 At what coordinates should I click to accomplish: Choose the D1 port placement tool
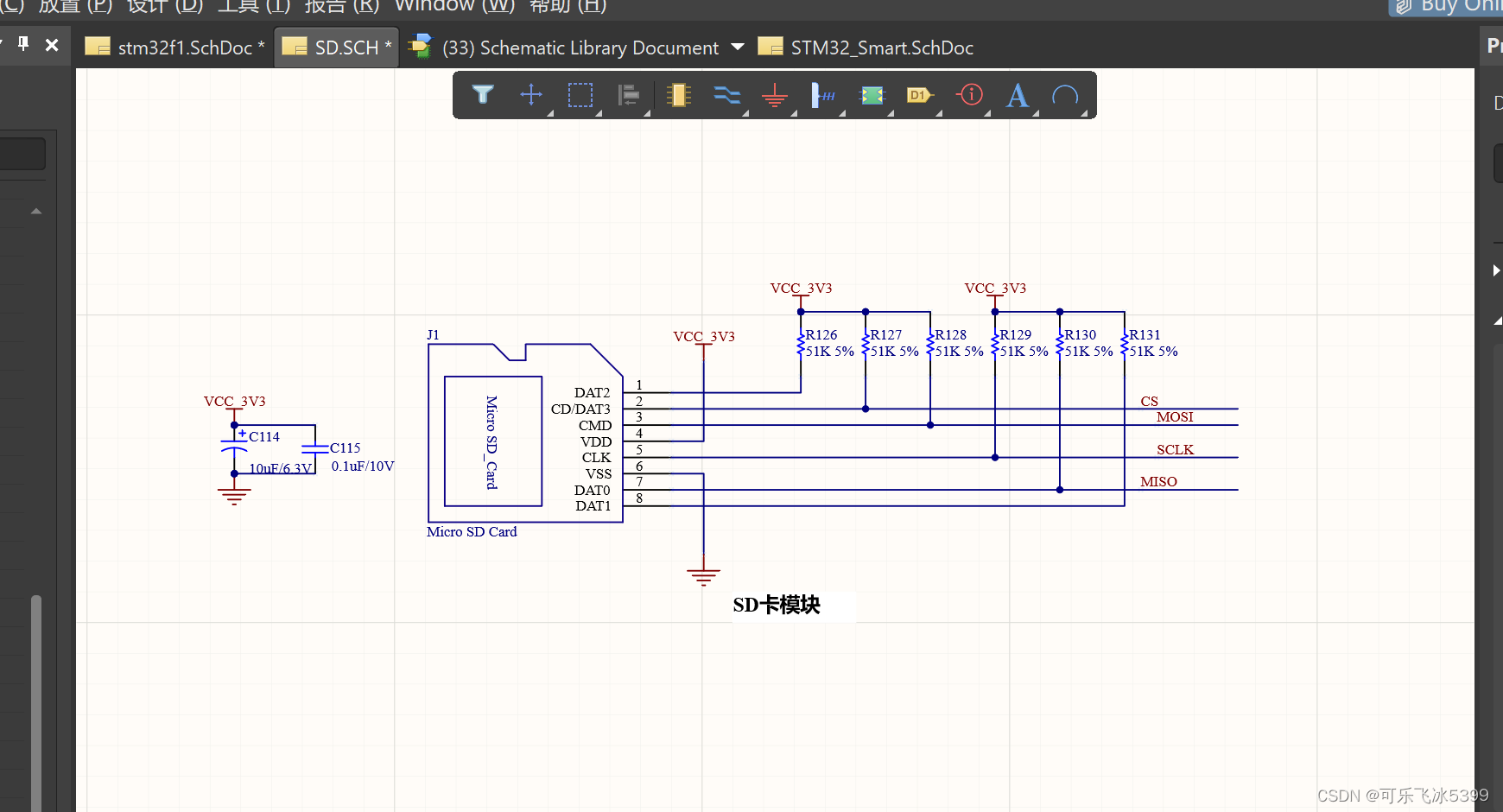coord(919,94)
